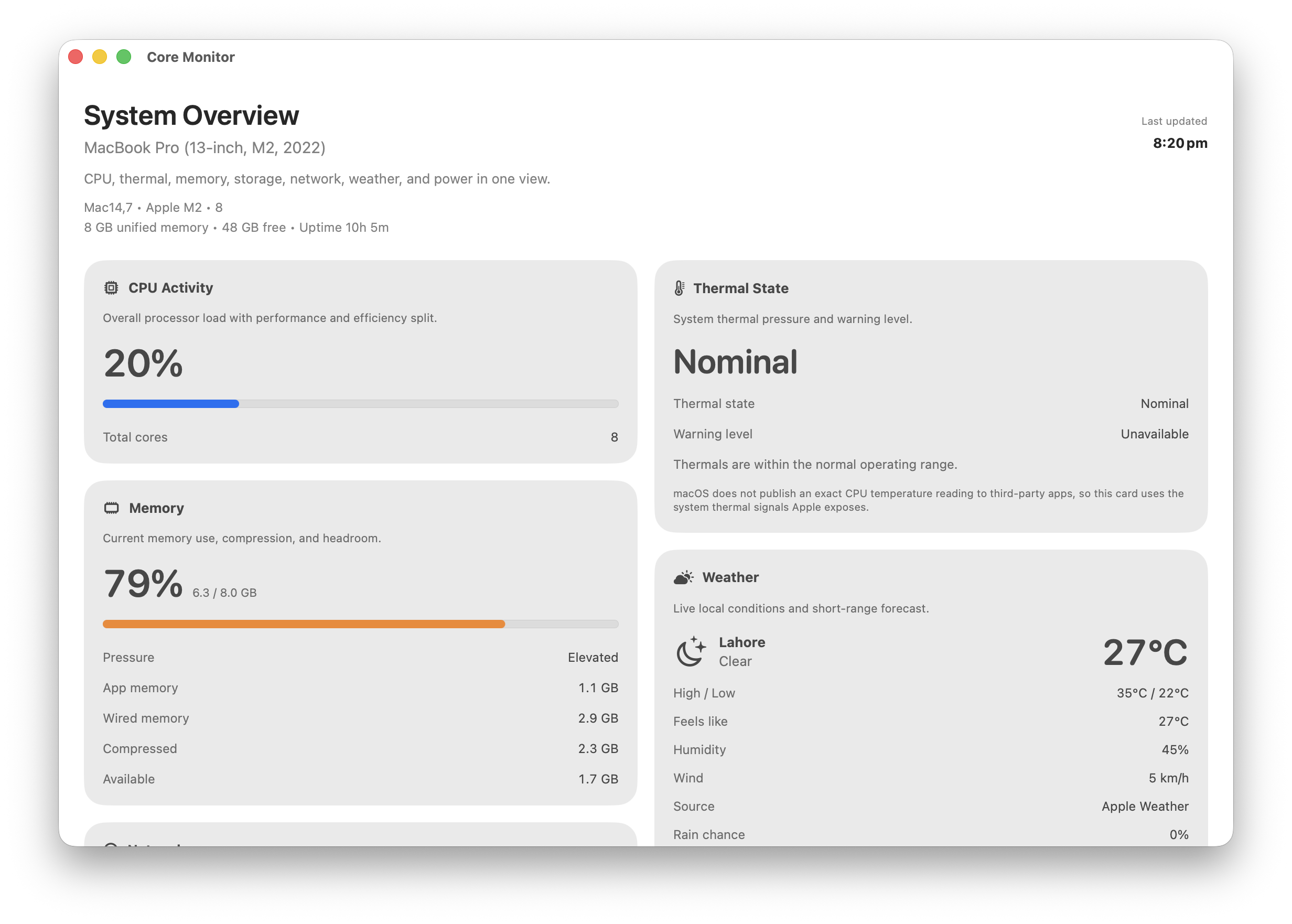Click the thermometer icon beside Thermal State
This screenshot has height=924, width=1292.
click(x=679, y=288)
